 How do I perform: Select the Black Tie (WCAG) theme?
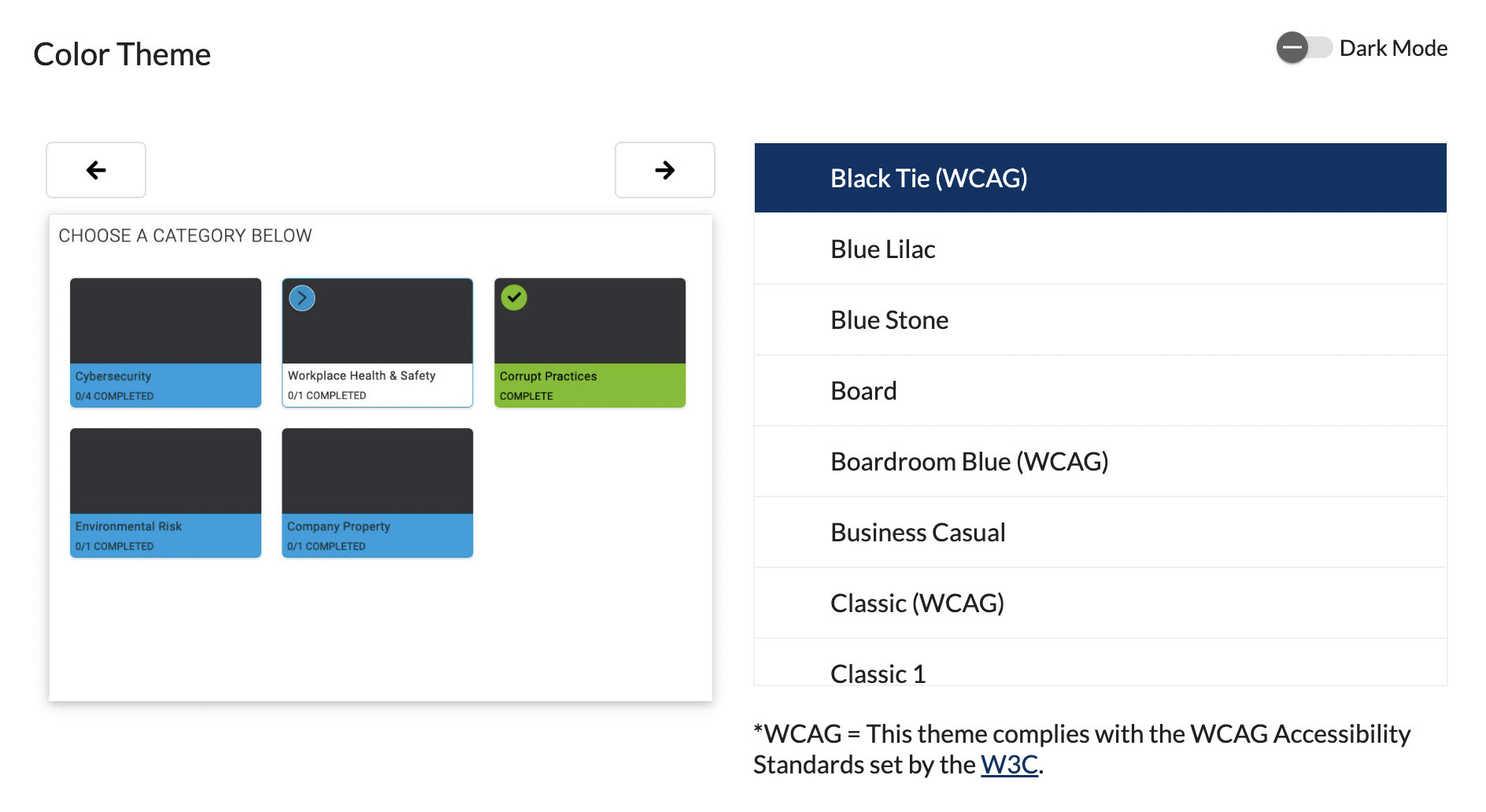coord(1100,179)
